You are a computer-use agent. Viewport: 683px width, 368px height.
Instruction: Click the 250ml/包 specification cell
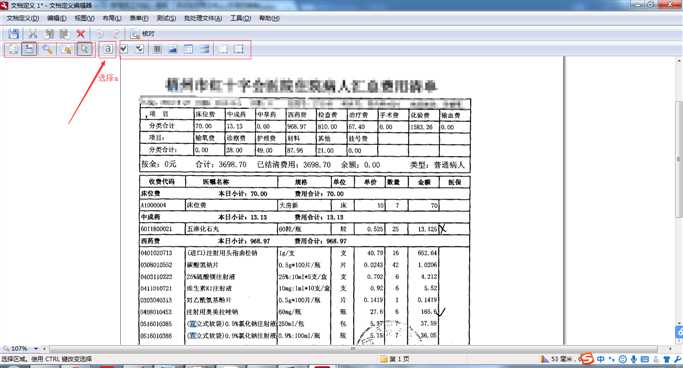[x=291, y=324]
